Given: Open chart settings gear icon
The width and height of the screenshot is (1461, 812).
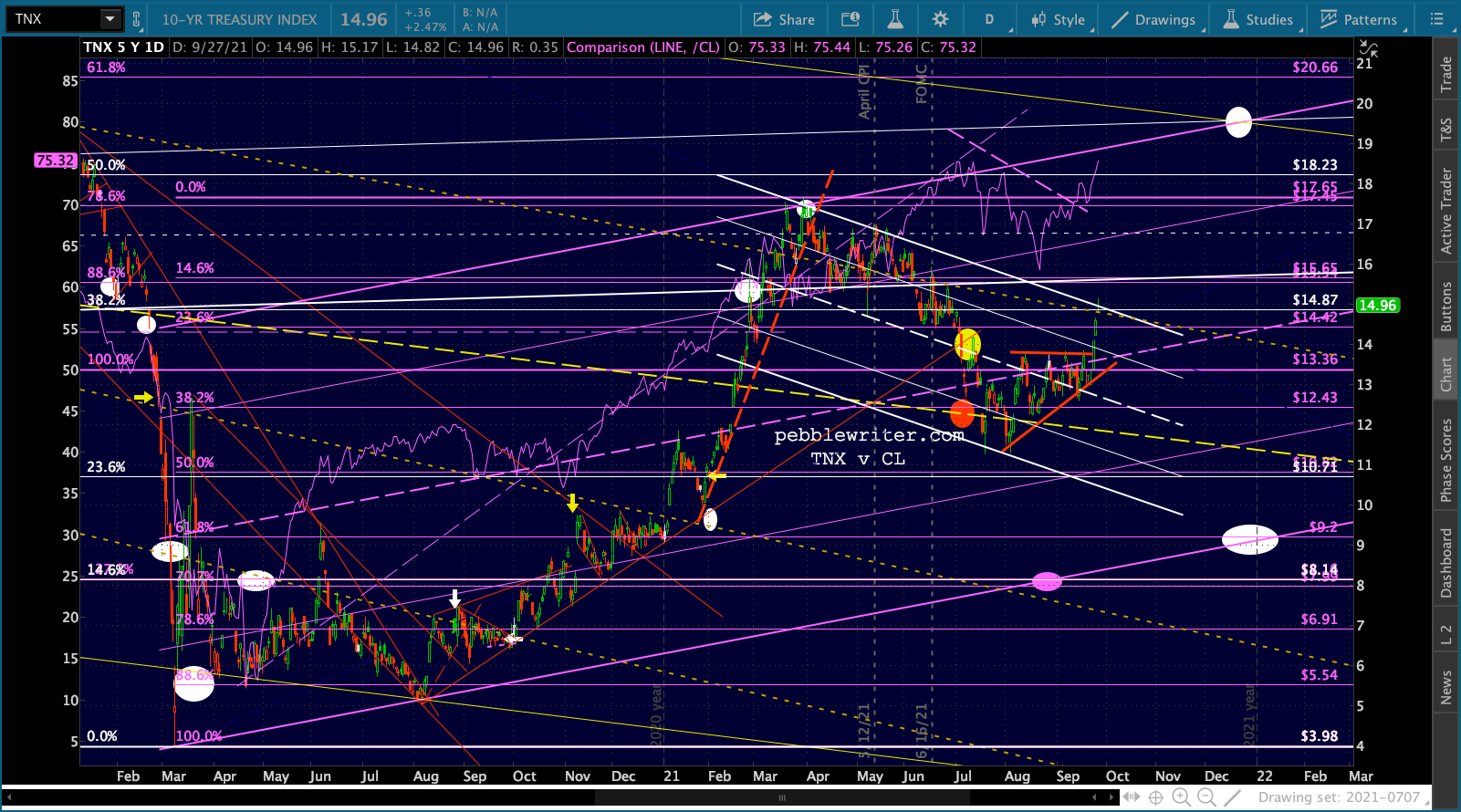Looking at the screenshot, I should 940,19.
